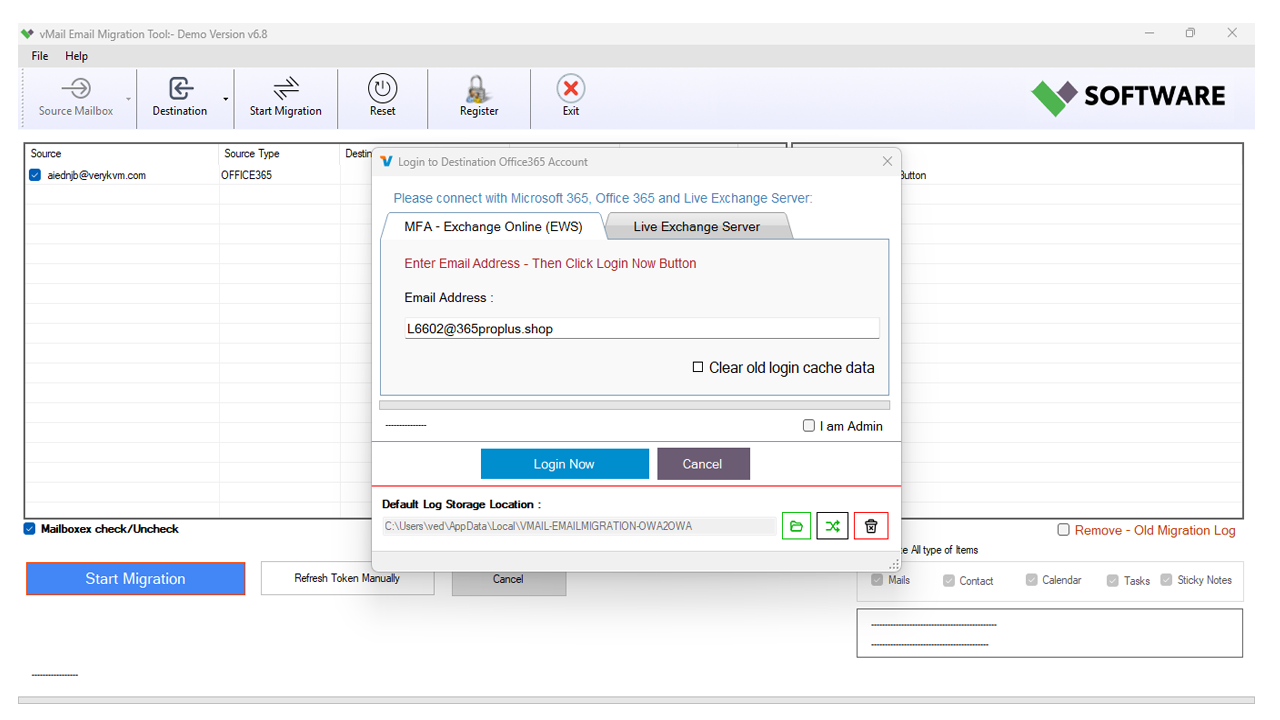Minimize the vMail application window

(1149, 33)
